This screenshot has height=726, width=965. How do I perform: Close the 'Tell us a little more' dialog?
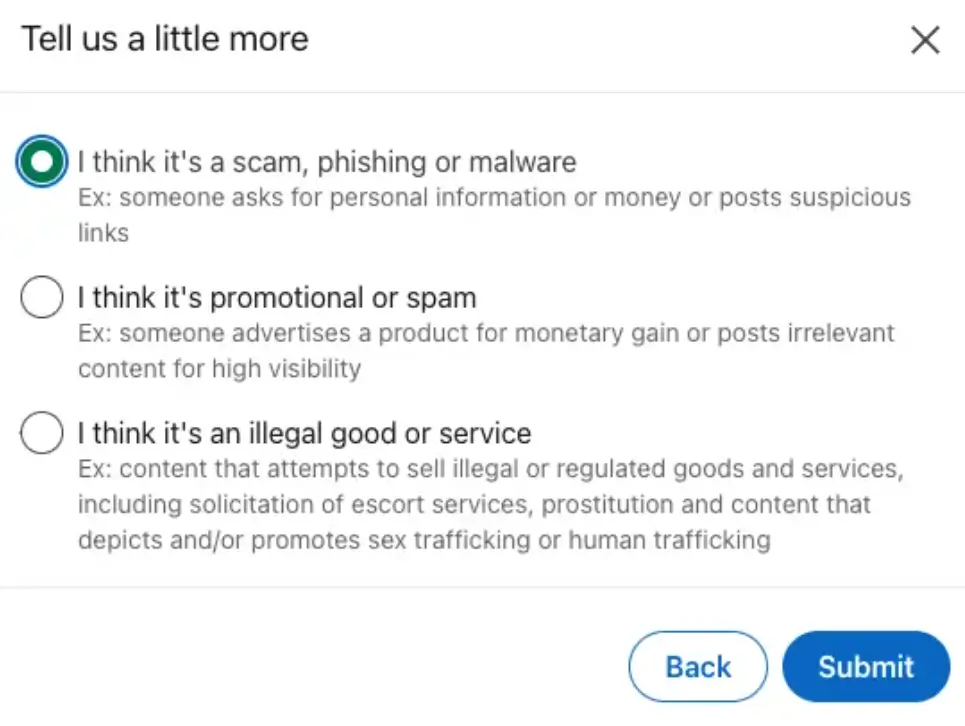click(925, 40)
